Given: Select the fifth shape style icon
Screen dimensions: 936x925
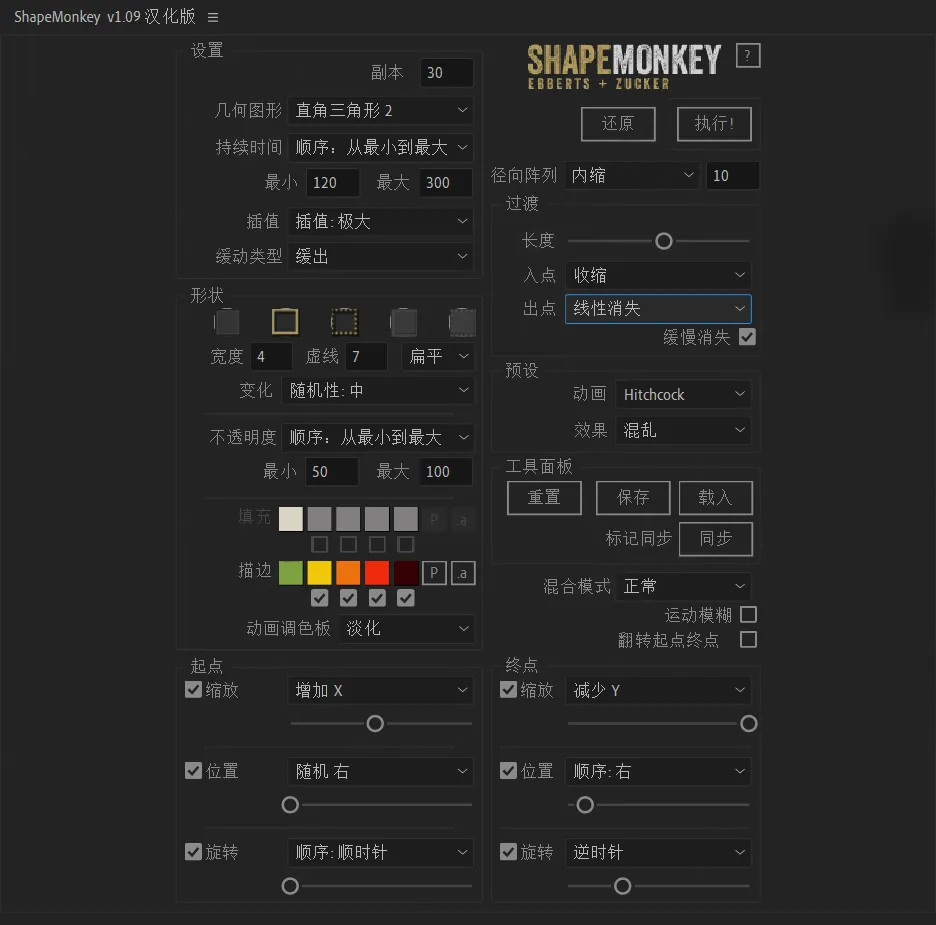Looking at the screenshot, I should point(462,322).
